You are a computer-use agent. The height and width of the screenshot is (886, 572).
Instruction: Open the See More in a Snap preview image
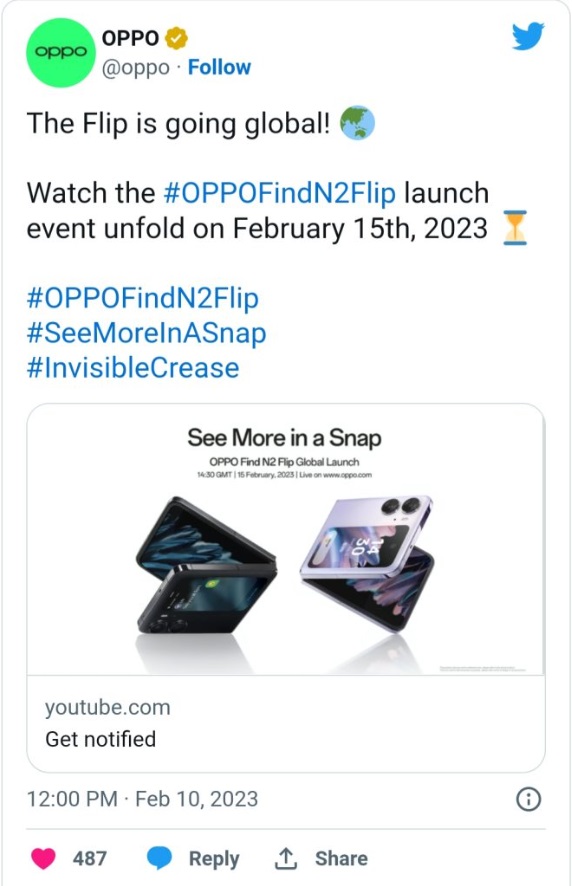pos(286,540)
